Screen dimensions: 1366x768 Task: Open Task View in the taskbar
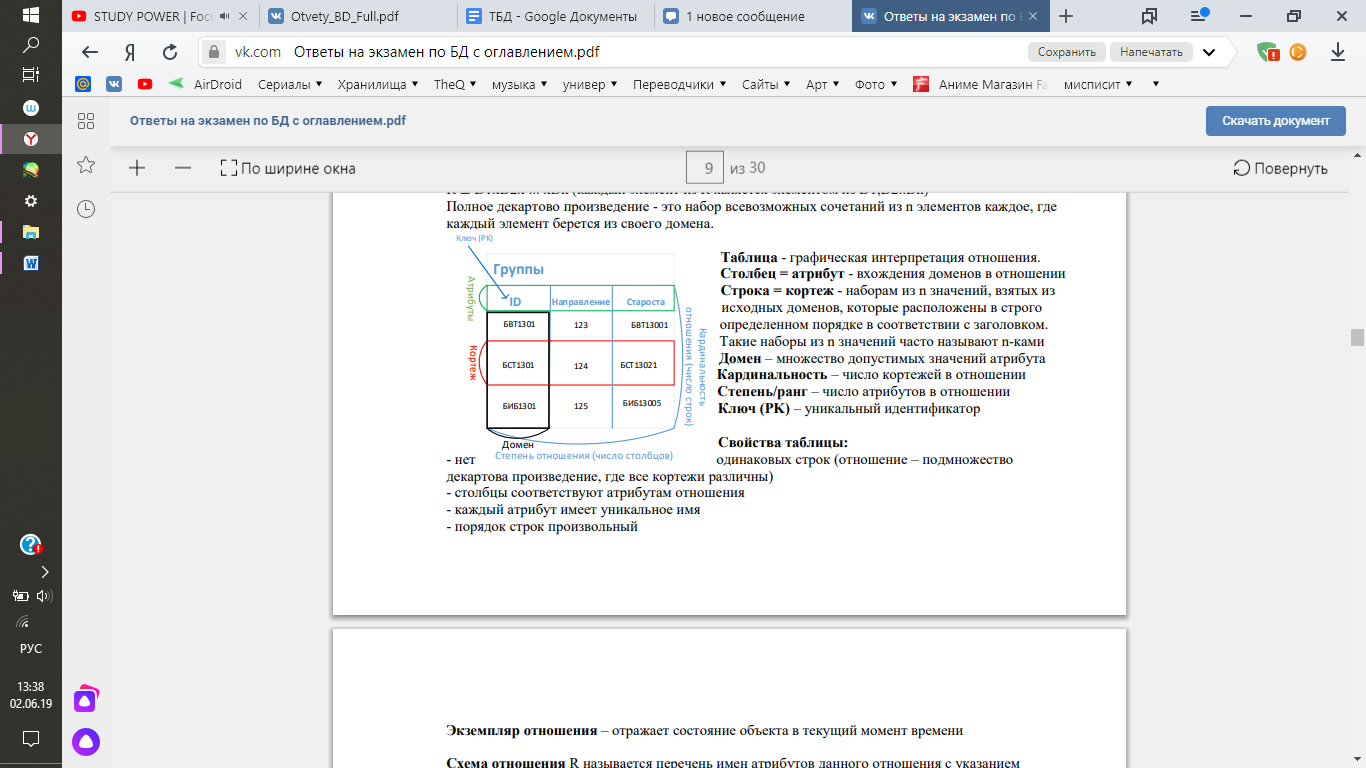(x=30, y=75)
